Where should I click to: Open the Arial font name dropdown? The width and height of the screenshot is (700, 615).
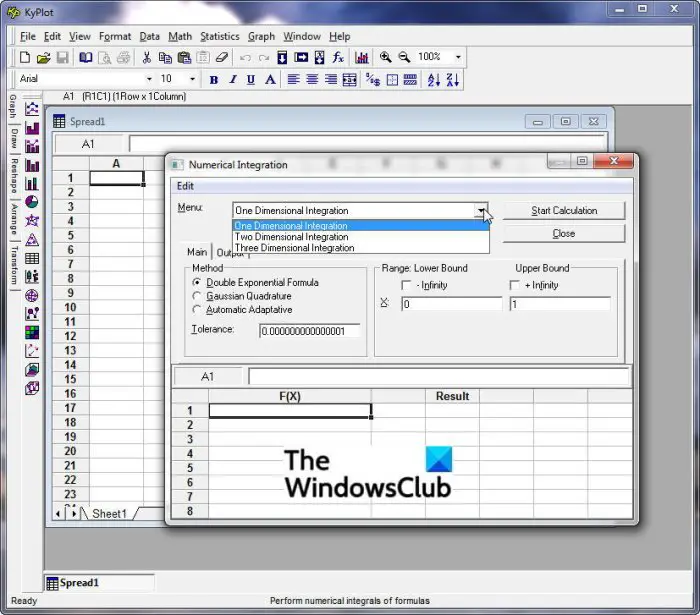tap(149, 79)
